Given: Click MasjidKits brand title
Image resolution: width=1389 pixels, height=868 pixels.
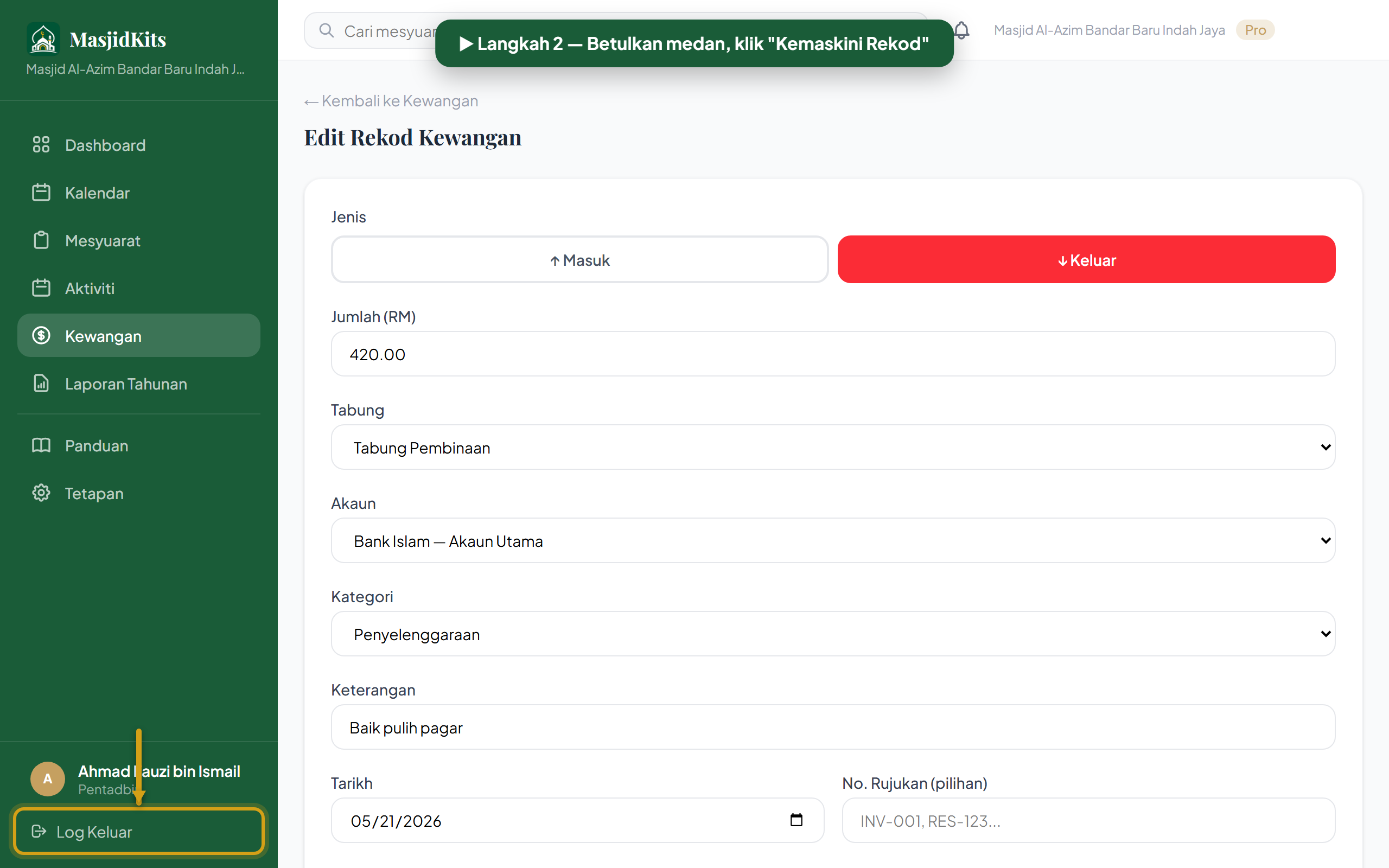Looking at the screenshot, I should click(x=118, y=39).
